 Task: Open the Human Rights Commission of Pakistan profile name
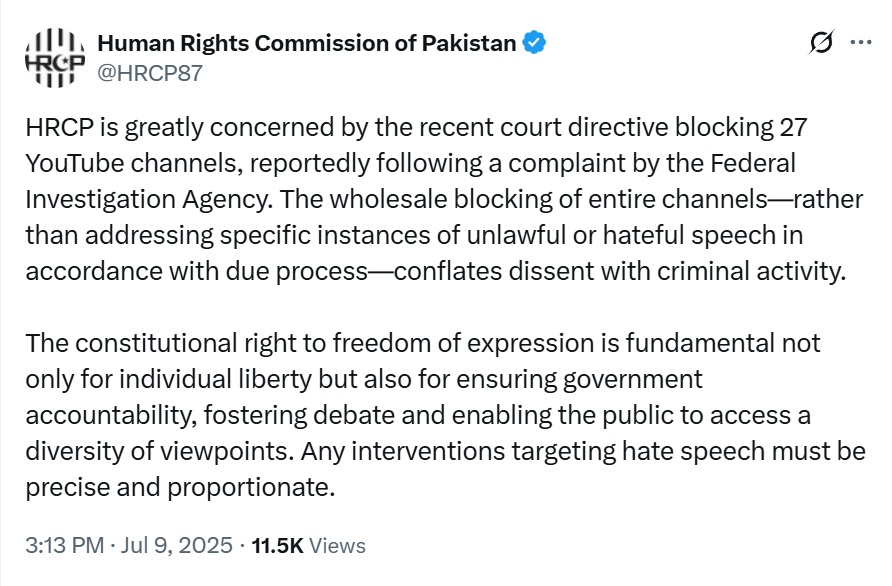click(307, 43)
